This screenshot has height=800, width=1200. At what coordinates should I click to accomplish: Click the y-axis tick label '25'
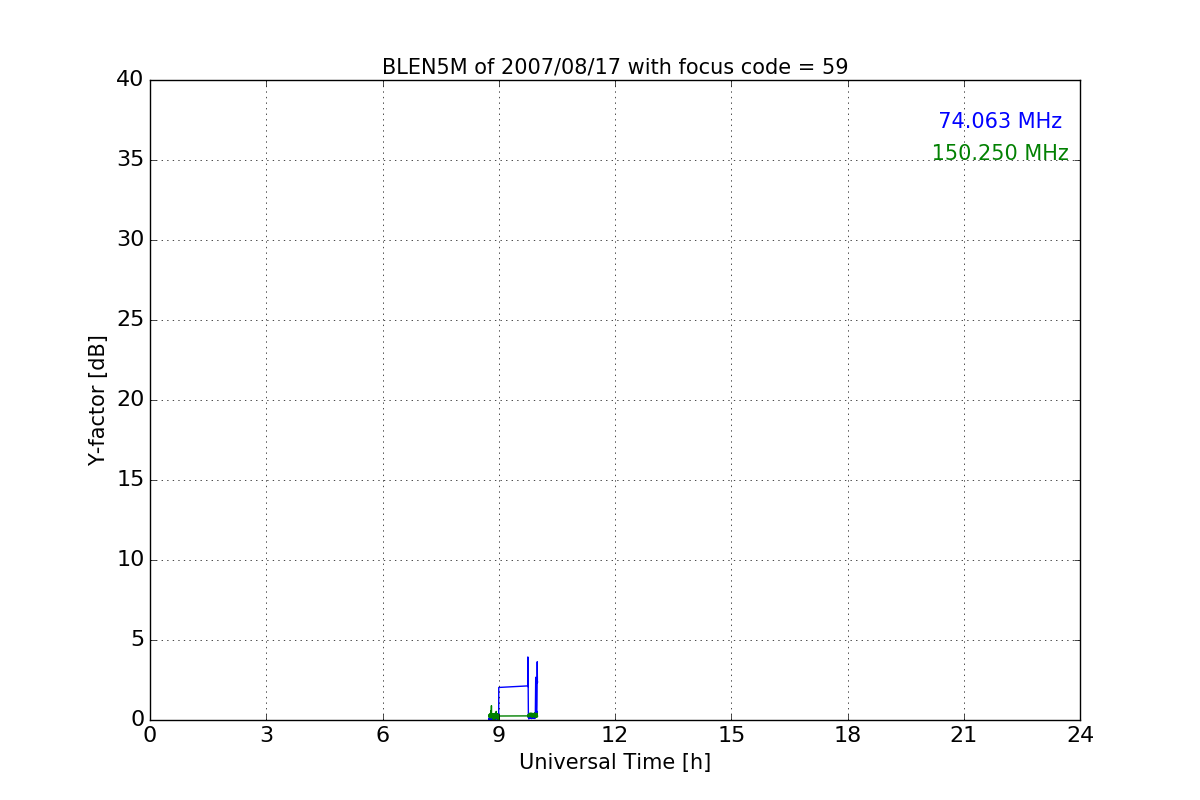pyautogui.click(x=130, y=319)
